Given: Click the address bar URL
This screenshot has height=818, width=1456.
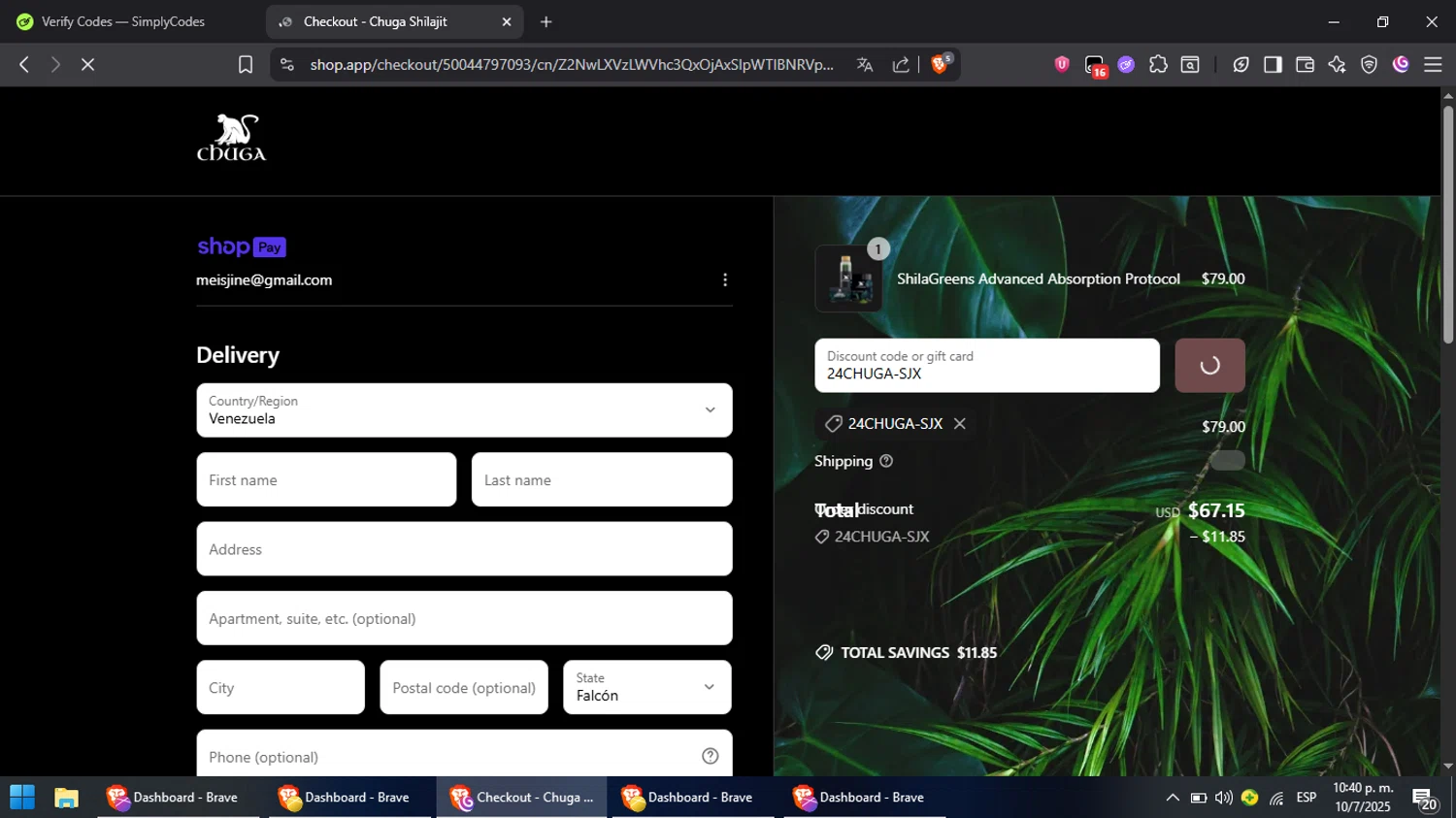Looking at the screenshot, I should pyautogui.click(x=571, y=64).
